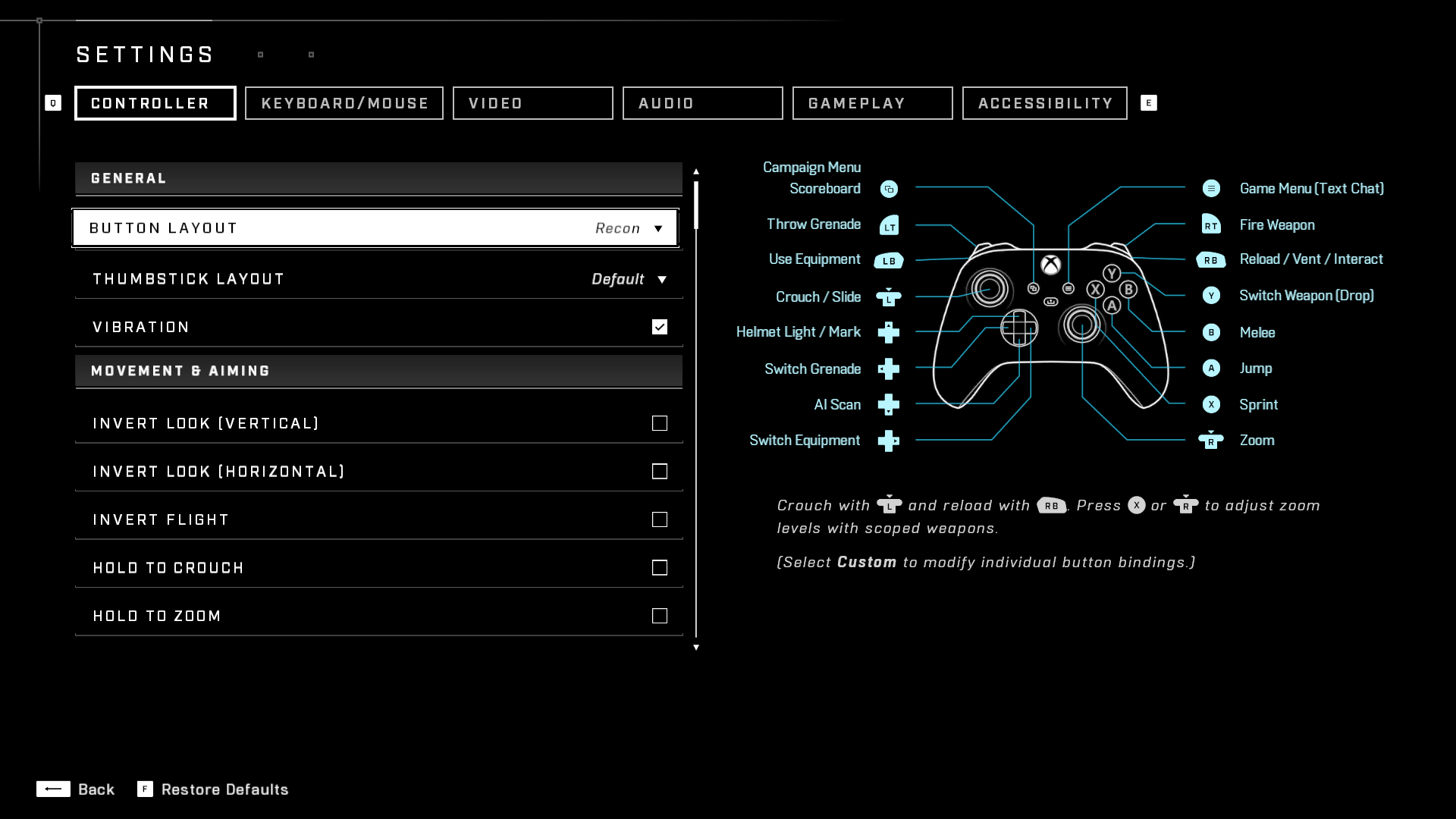The width and height of the screenshot is (1456, 819).
Task: Enable the Hold to Crouch checkbox
Action: [x=660, y=568]
